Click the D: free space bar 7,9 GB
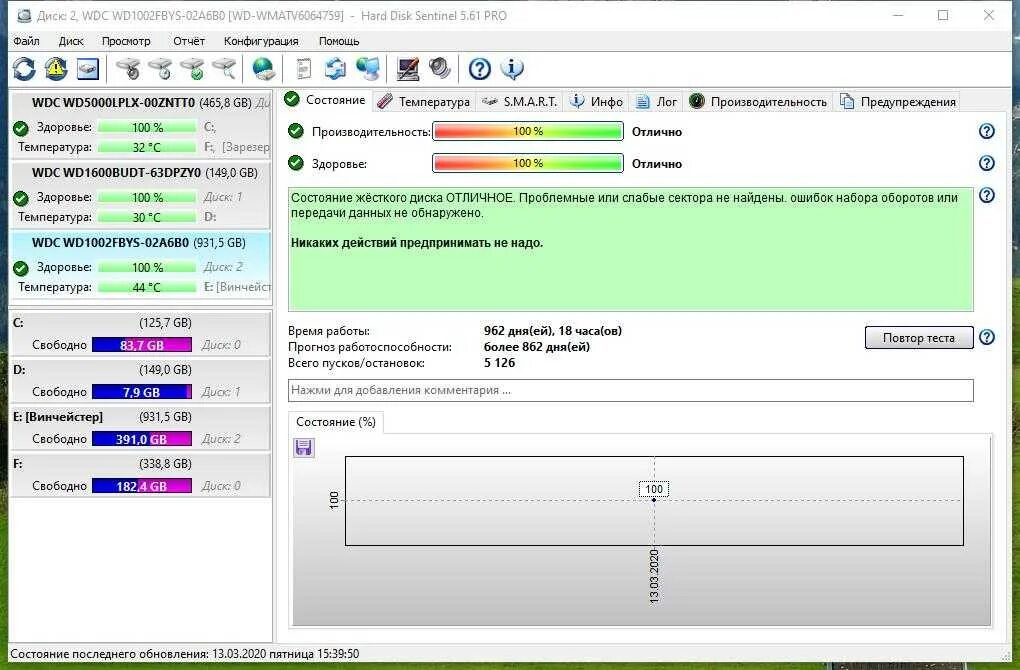1020x670 pixels. pyautogui.click(x=142, y=392)
